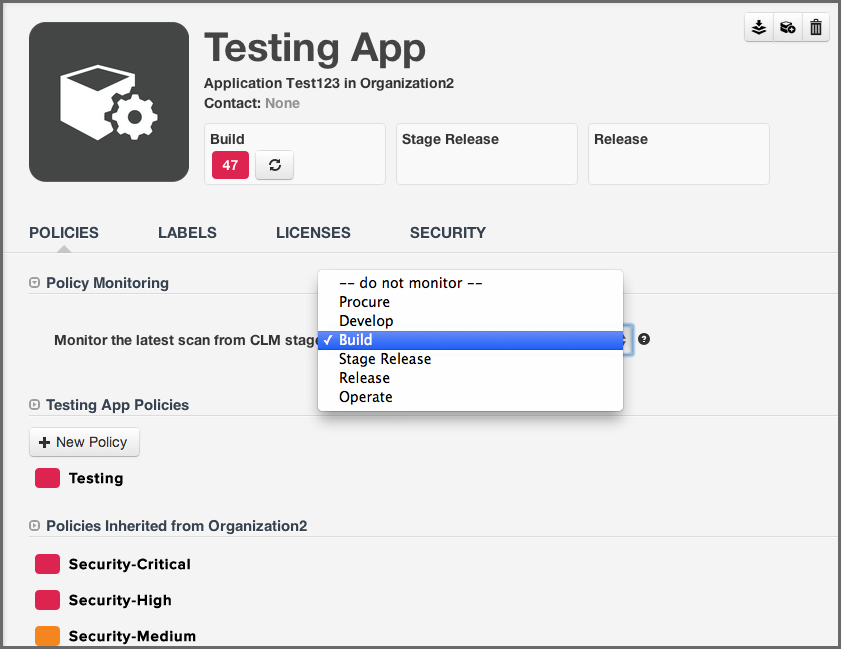Click the New Policy button
The width and height of the screenshot is (841, 649).
84,442
